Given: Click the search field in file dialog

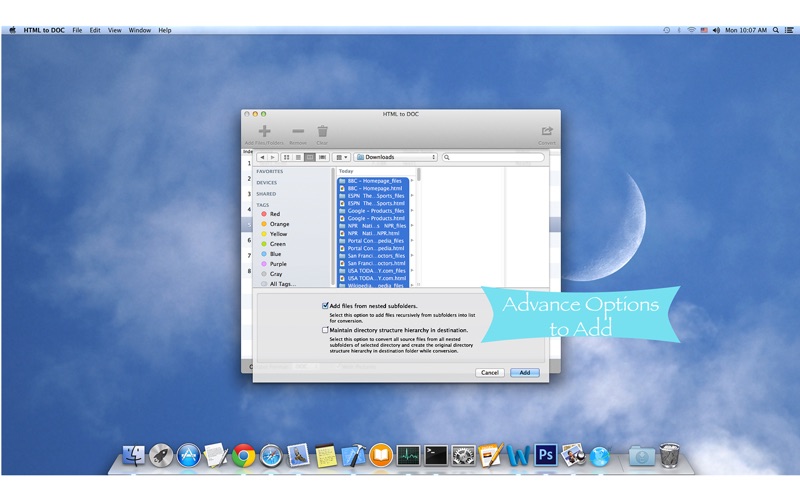Looking at the screenshot, I should (493, 157).
